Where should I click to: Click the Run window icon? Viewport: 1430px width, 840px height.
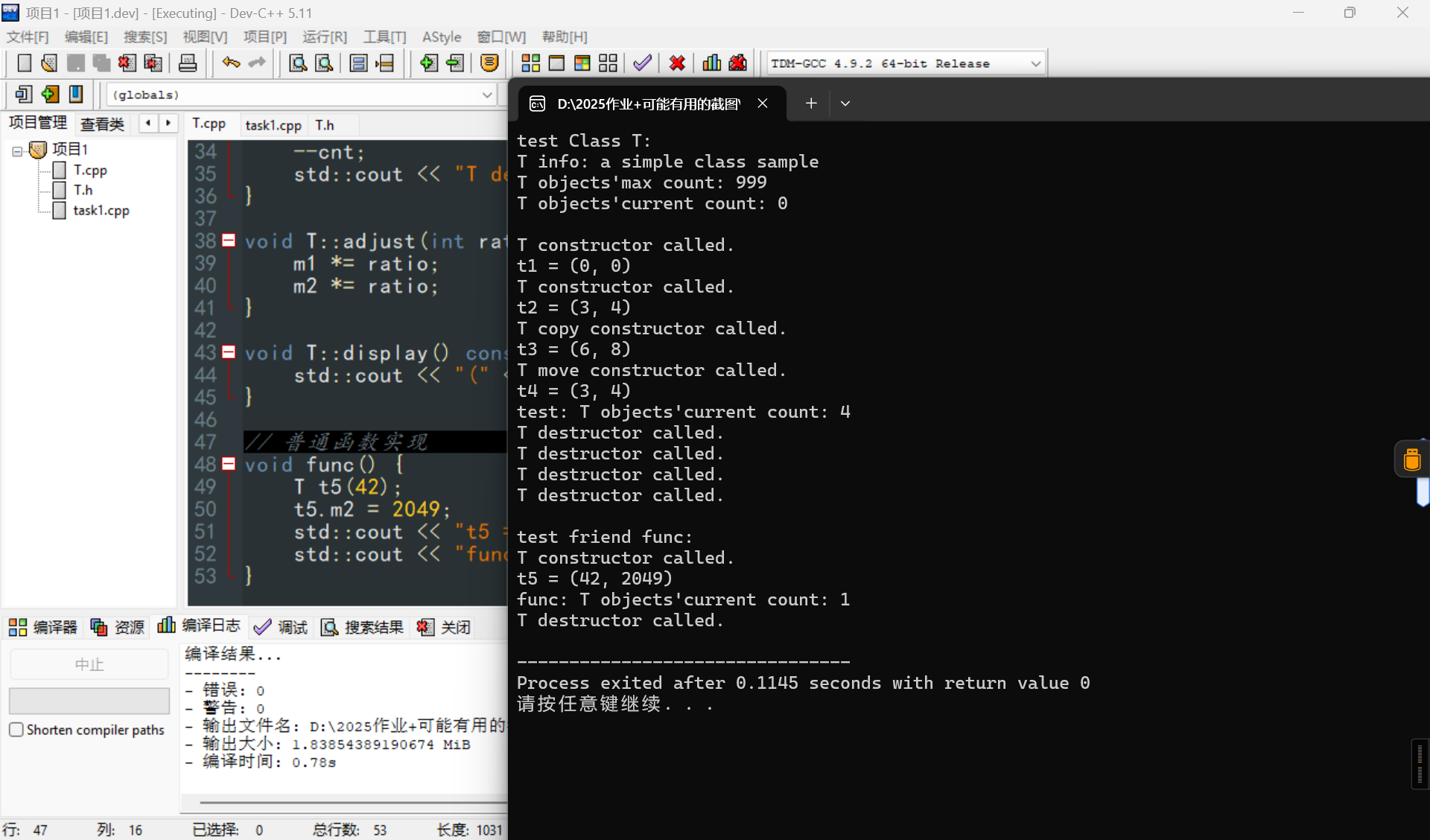pyautogui.click(x=556, y=63)
